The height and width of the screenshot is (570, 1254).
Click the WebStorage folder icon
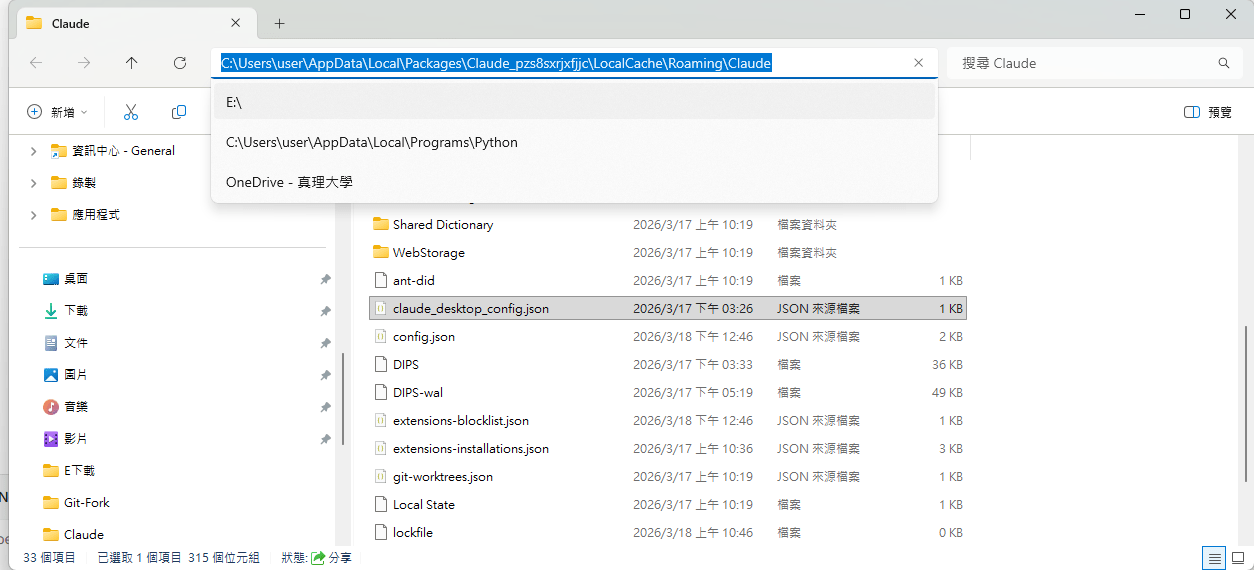pos(380,253)
